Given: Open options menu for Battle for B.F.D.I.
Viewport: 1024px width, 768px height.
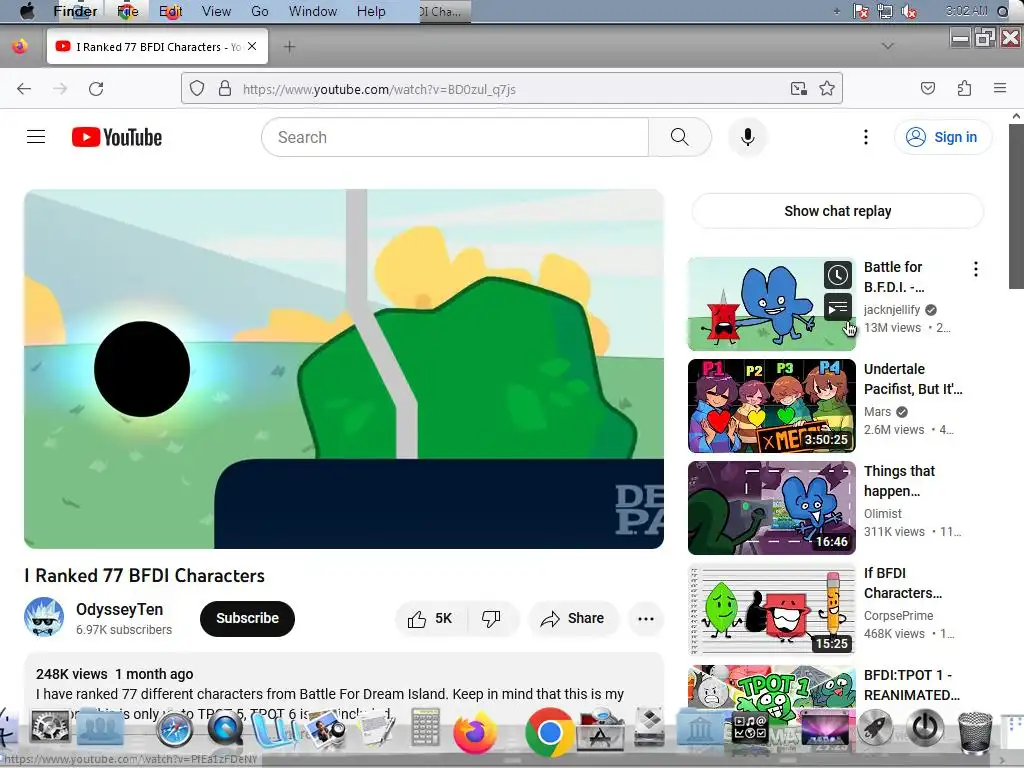Looking at the screenshot, I should pyautogui.click(x=976, y=269).
